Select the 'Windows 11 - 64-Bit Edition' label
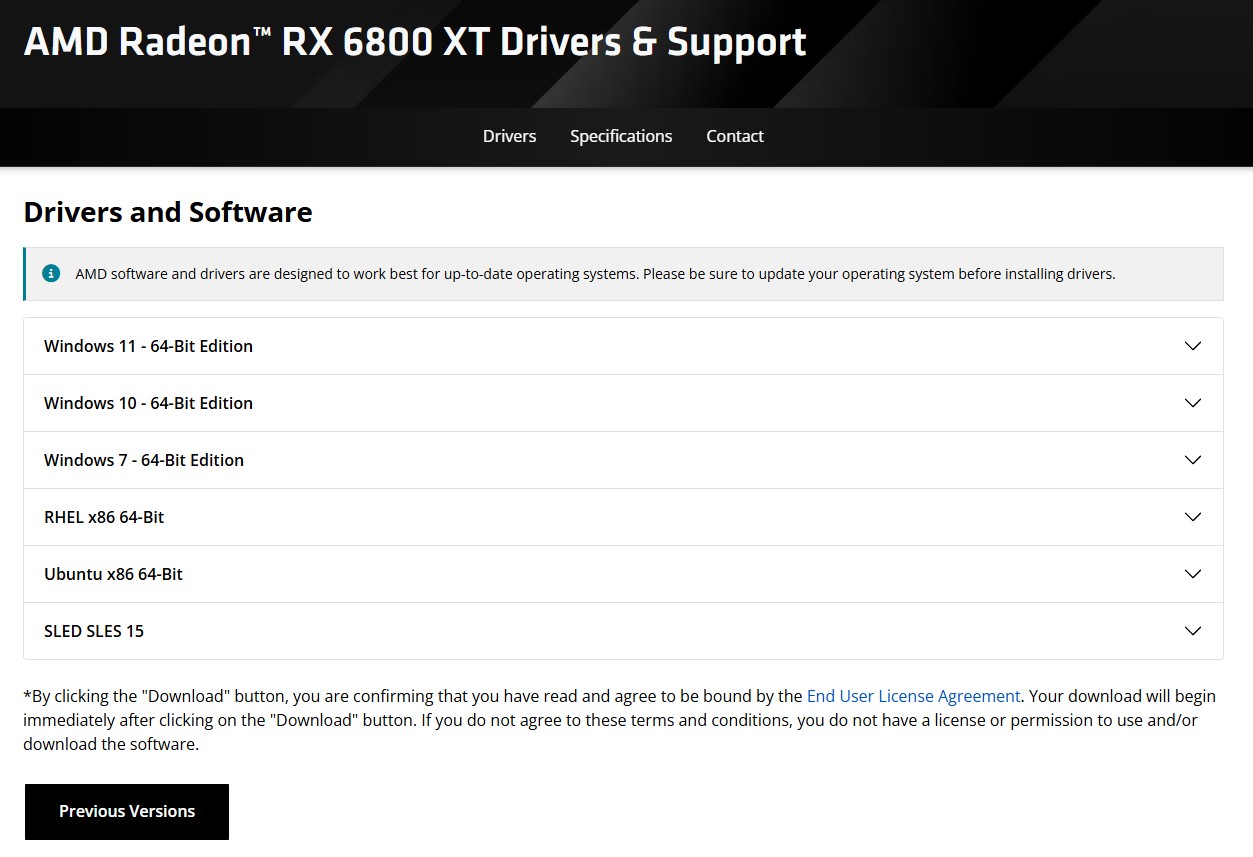Viewport: 1253px width, 857px height. click(148, 346)
